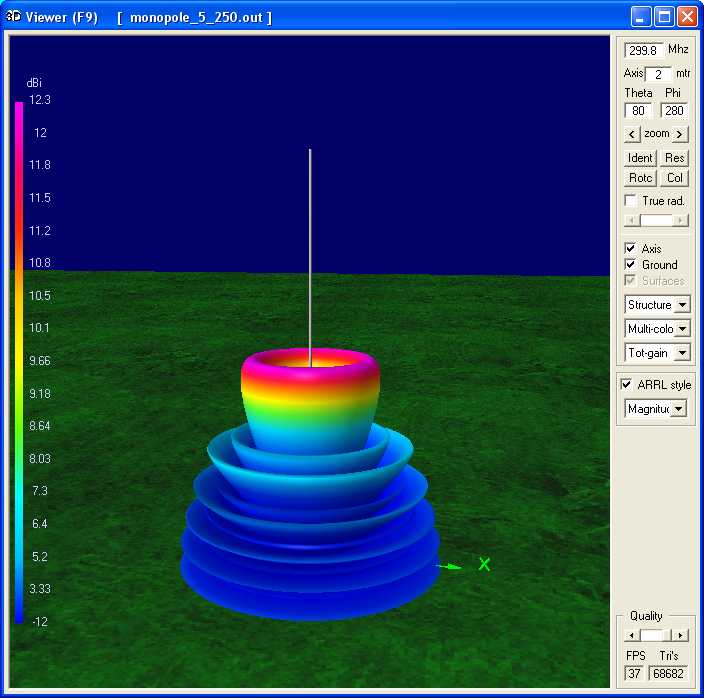Open the Structure dropdown list

click(683, 305)
